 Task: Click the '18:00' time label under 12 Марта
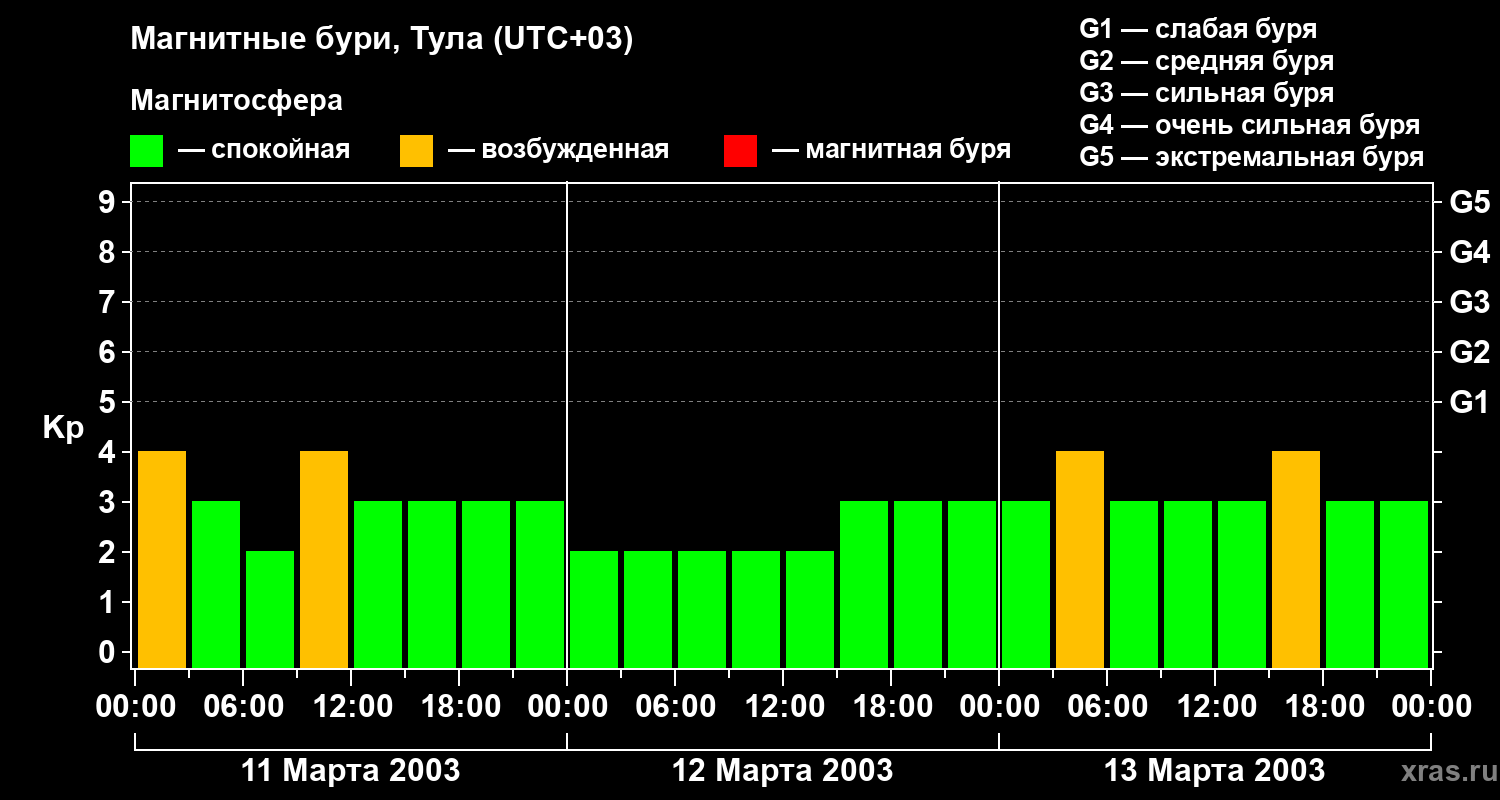click(891, 707)
